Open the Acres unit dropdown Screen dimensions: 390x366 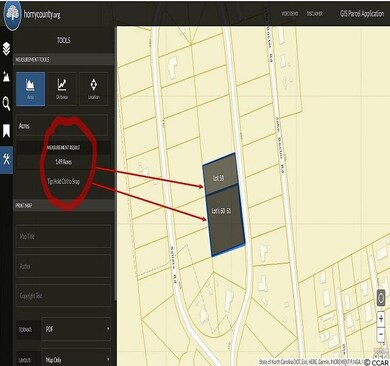[x=62, y=126]
